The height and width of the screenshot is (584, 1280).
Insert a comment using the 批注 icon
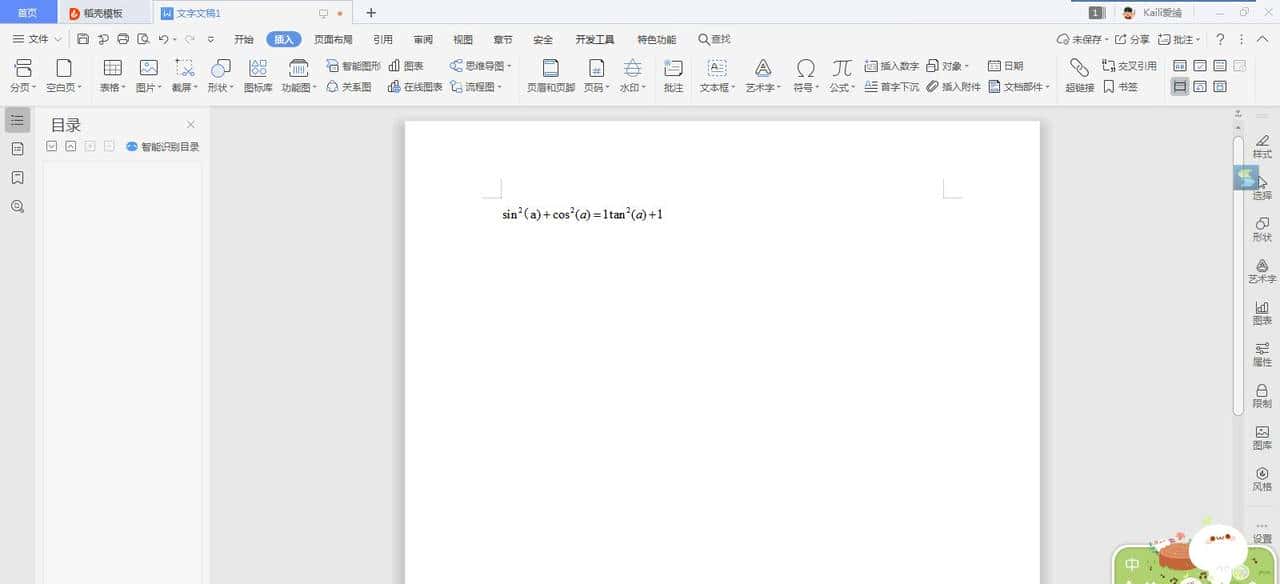coord(672,70)
